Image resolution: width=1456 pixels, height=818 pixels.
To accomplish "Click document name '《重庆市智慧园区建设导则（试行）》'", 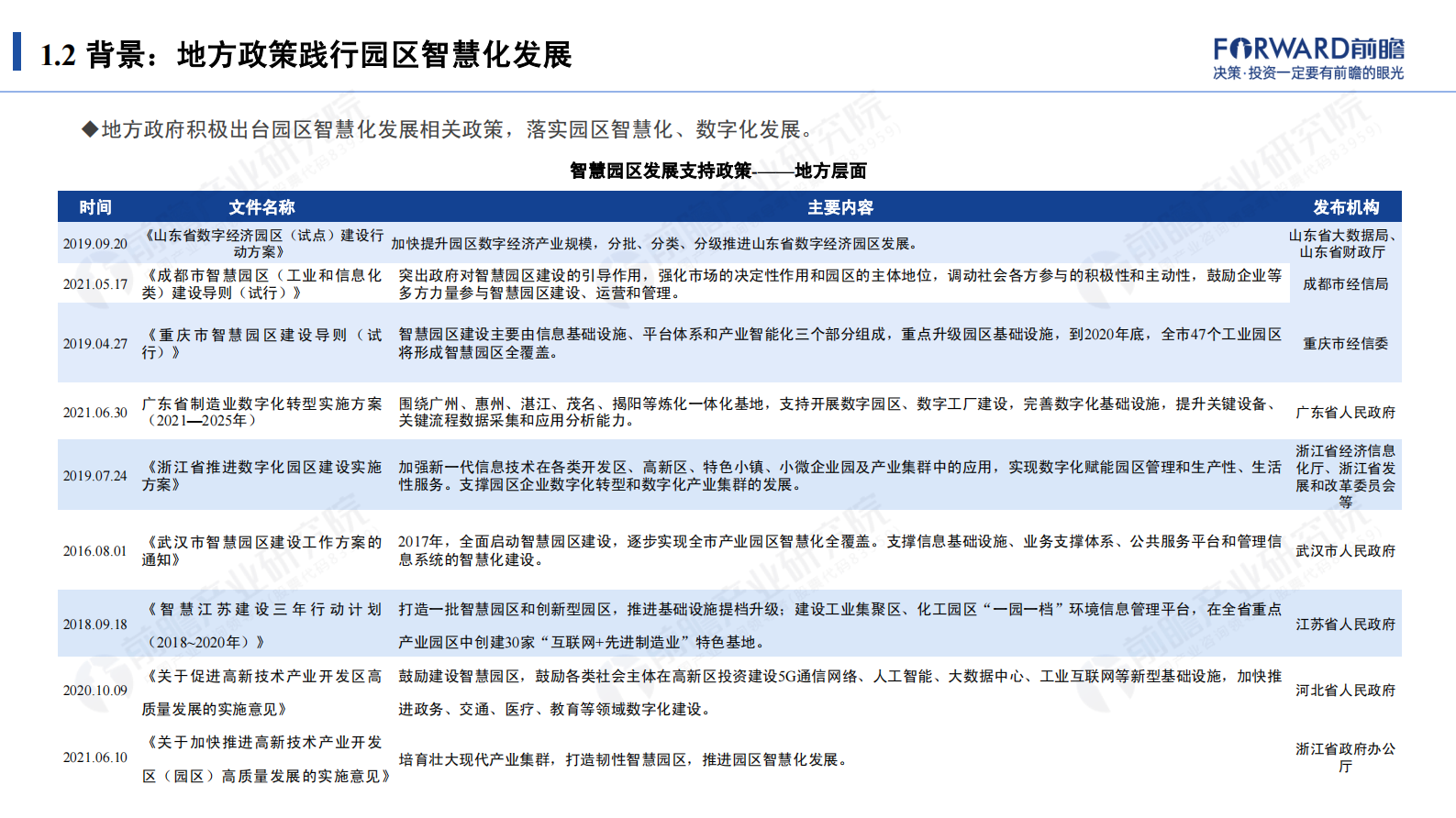I will point(262,344).
